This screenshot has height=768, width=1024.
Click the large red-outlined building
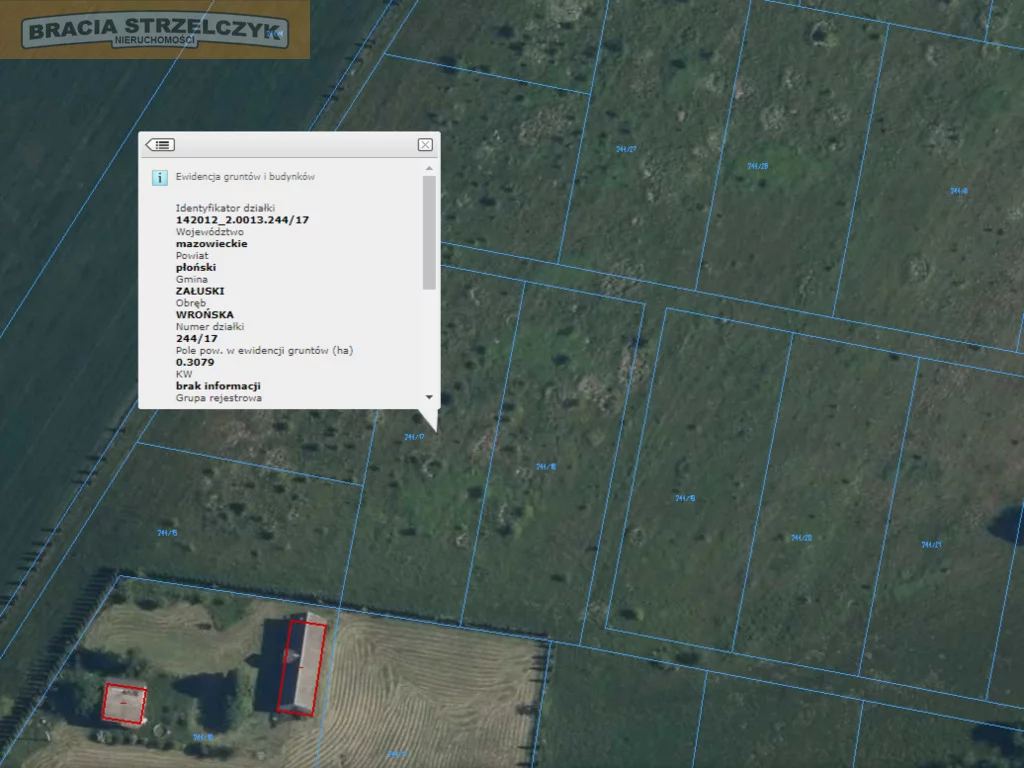[x=301, y=667]
